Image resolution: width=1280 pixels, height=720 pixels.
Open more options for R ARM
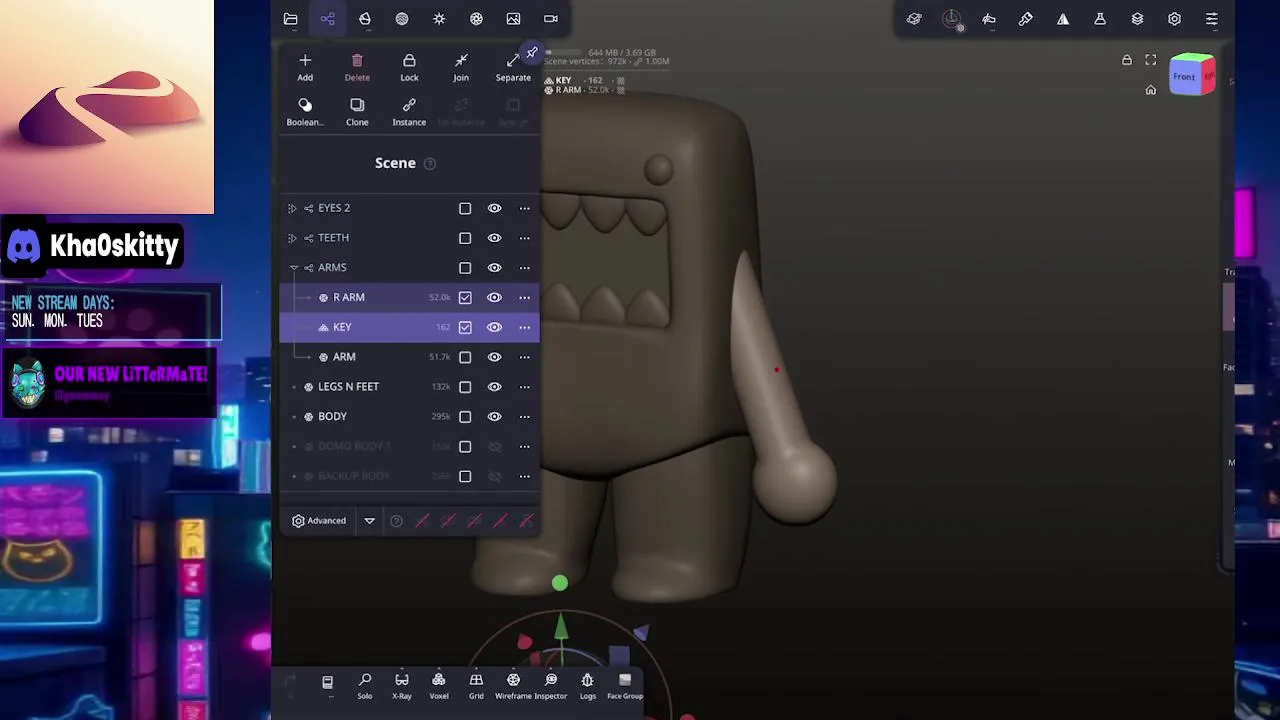[524, 297]
